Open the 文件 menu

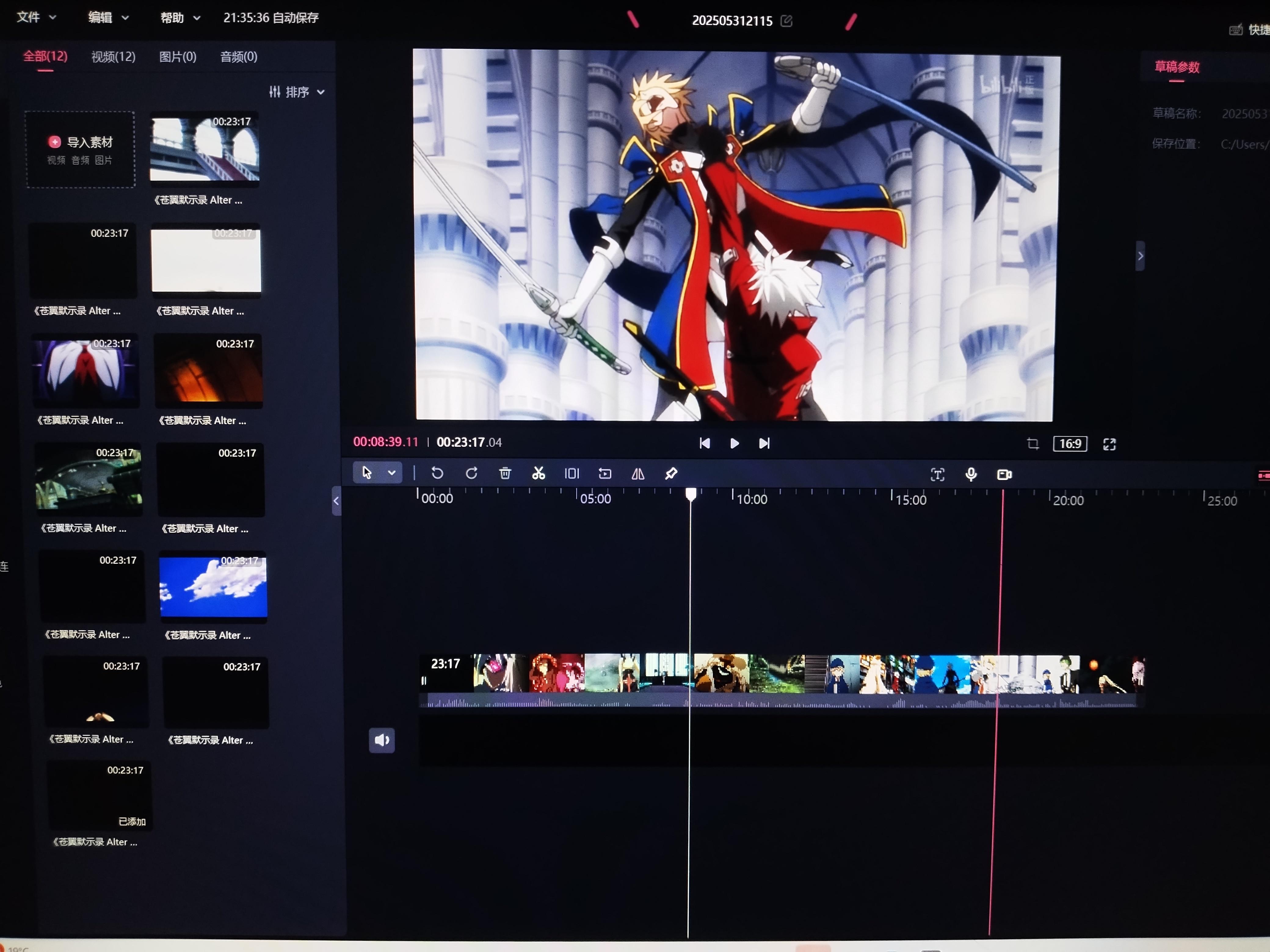(x=36, y=17)
